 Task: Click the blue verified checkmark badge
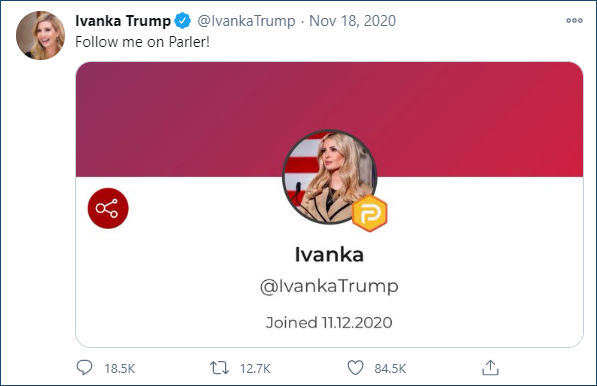click(183, 21)
